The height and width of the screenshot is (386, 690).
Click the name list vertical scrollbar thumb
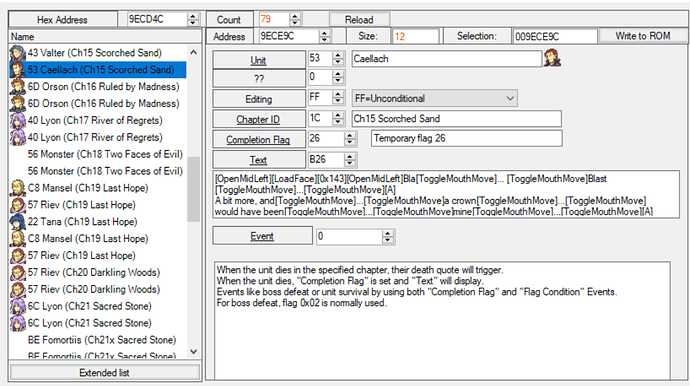tap(193, 189)
